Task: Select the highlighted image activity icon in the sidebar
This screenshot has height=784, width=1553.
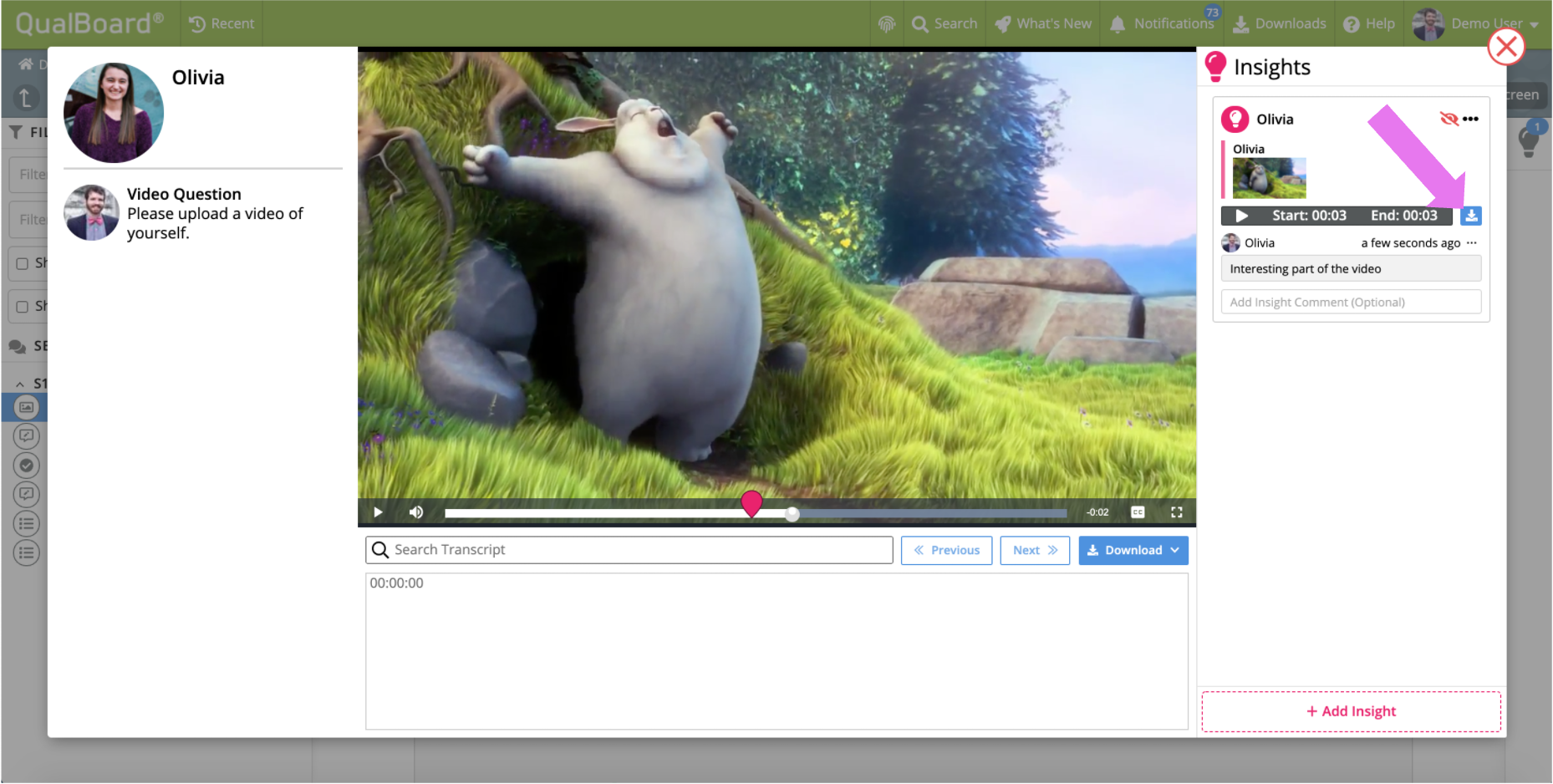Action: coord(27,407)
